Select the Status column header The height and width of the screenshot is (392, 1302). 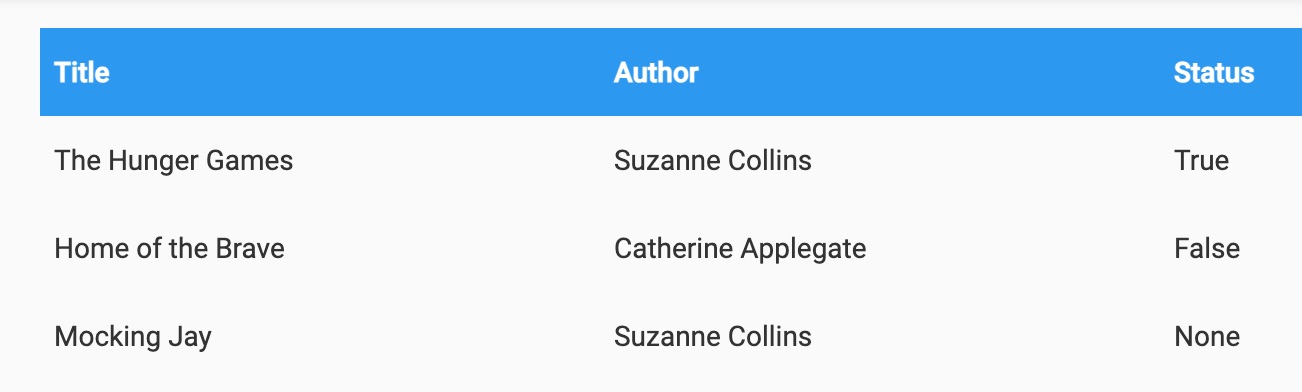pos(1214,73)
